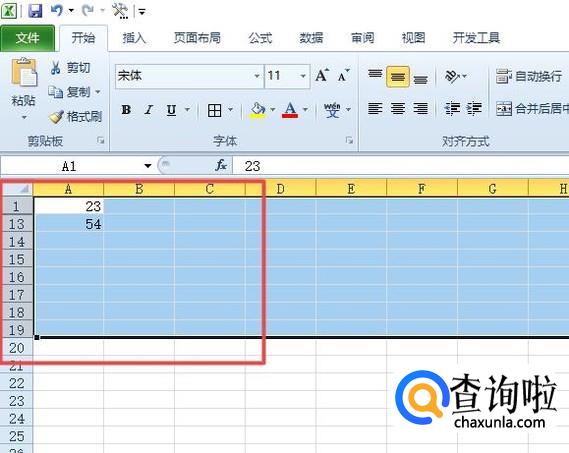Click the Center text alignment icon
Viewport: 569px width, 453px height.
pyautogui.click(x=398, y=108)
